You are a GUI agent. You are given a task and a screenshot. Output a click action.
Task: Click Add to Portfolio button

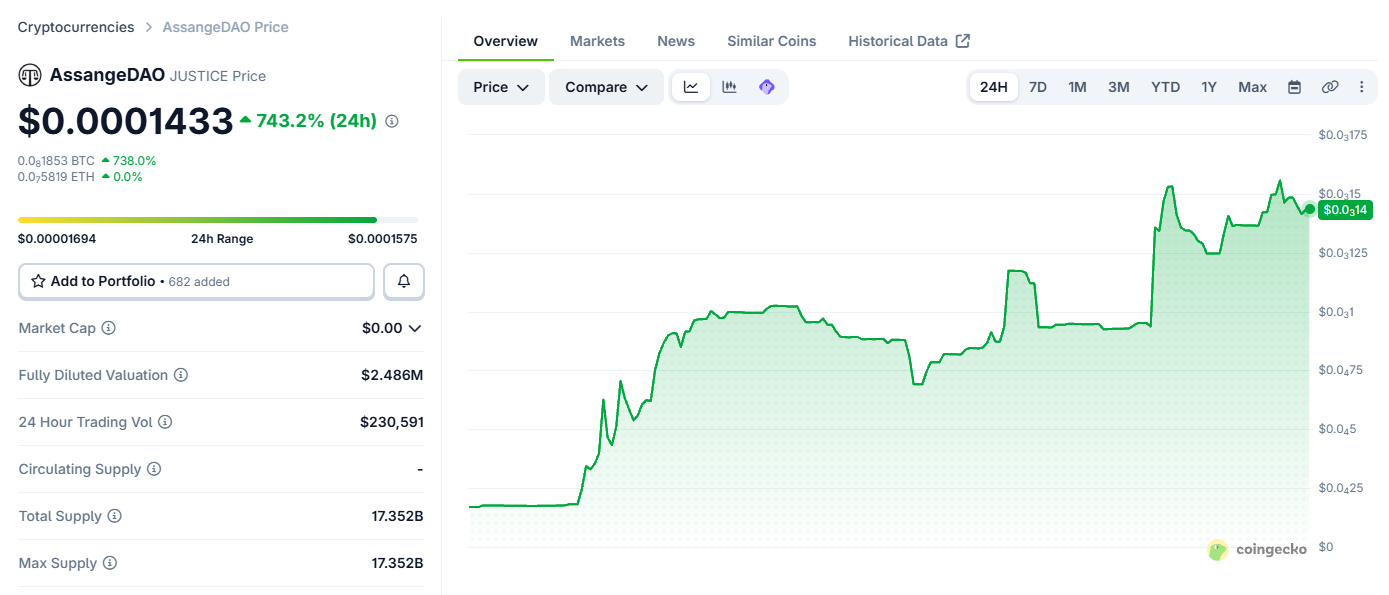click(196, 281)
